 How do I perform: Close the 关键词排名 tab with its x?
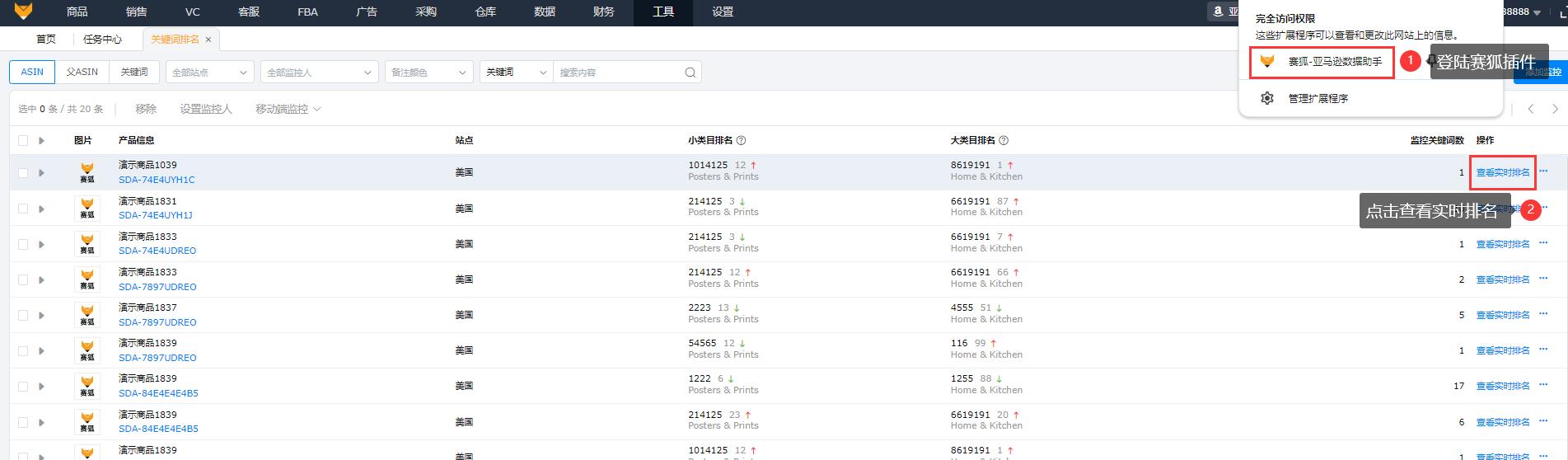[x=208, y=40]
